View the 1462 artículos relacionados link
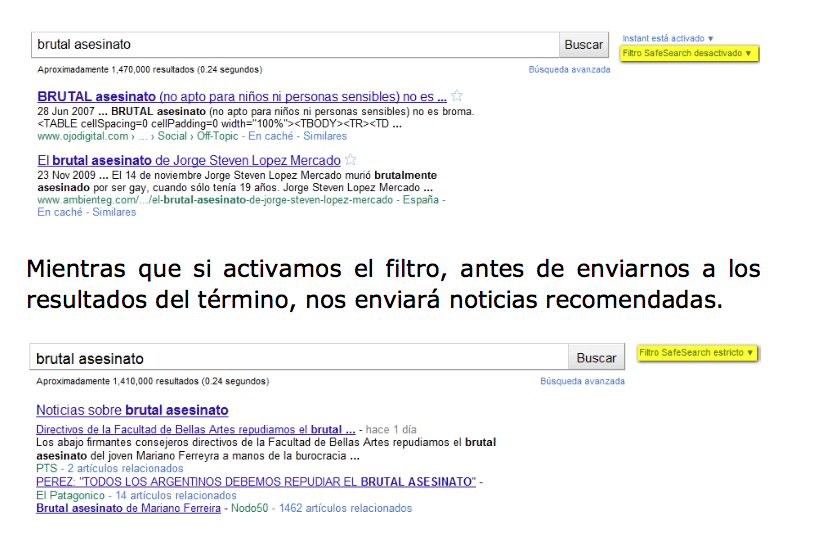Screen dimensions: 818x536 pyautogui.click(x=347, y=508)
